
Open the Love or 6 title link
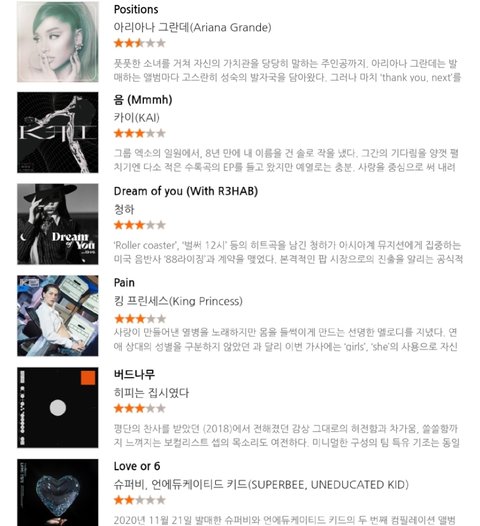point(137,466)
